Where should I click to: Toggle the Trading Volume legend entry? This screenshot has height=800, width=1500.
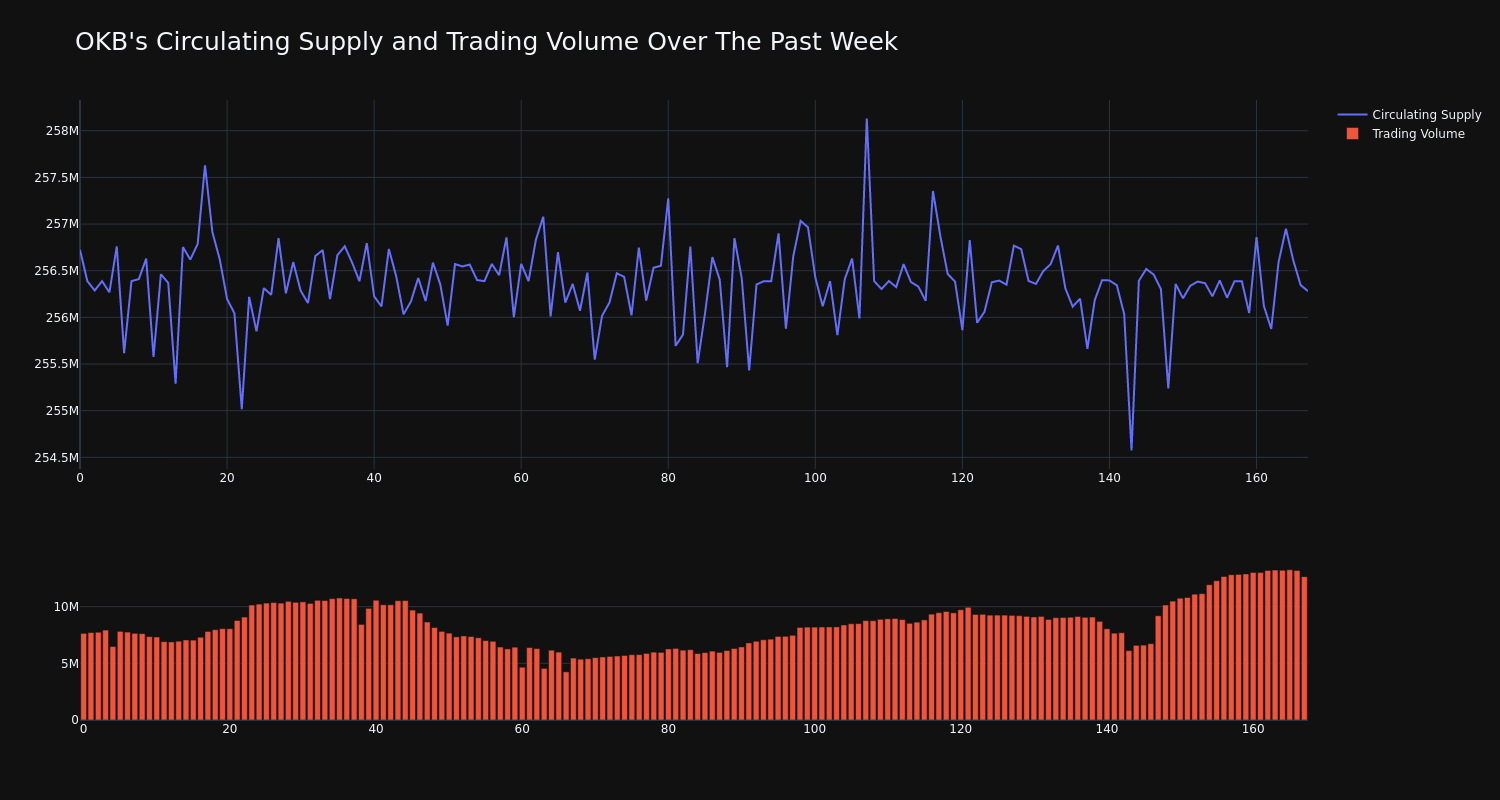coord(1409,134)
